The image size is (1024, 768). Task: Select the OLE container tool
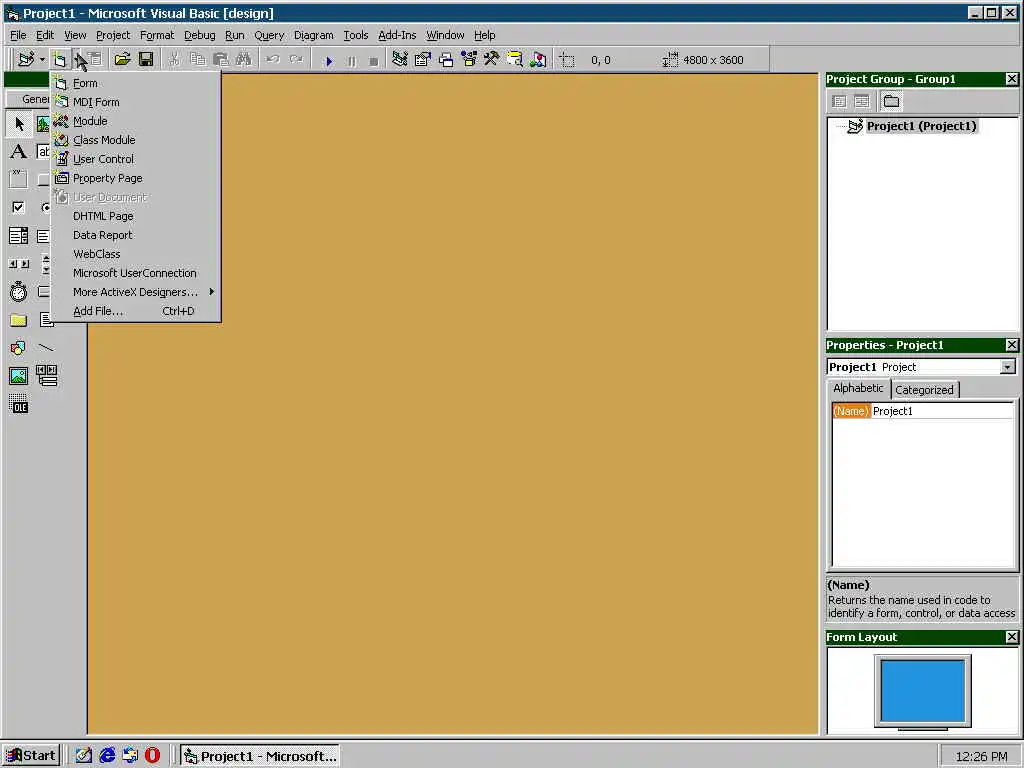pyautogui.click(x=18, y=404)
